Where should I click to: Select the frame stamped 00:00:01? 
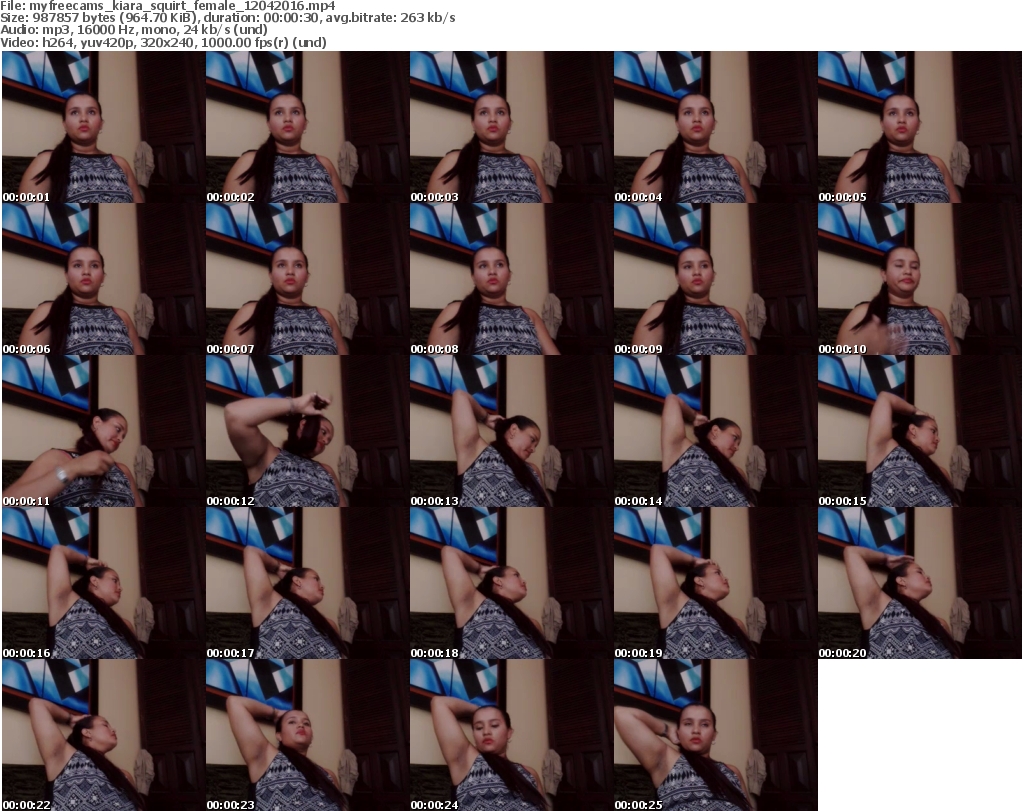tap(104, 127)
